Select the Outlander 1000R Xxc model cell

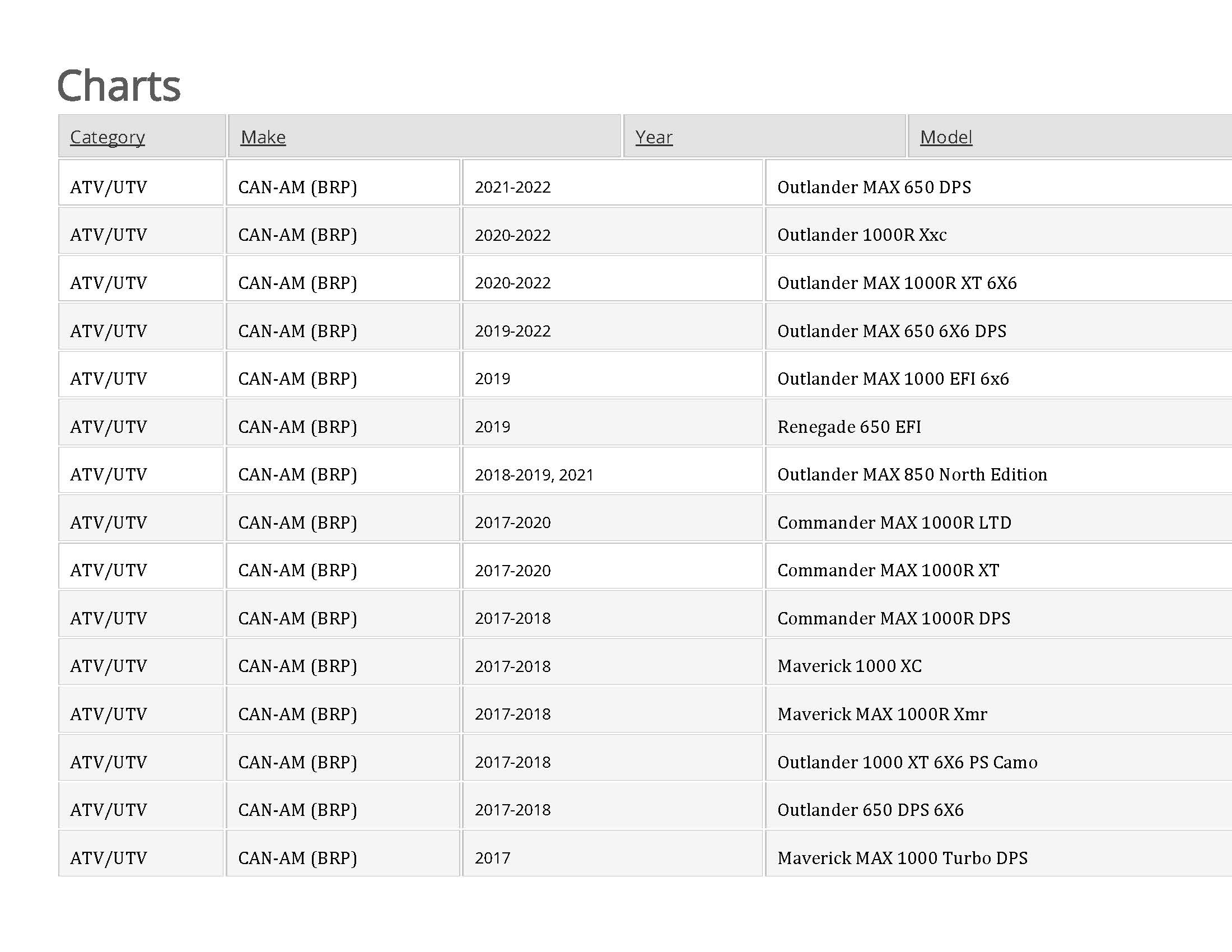998,230
